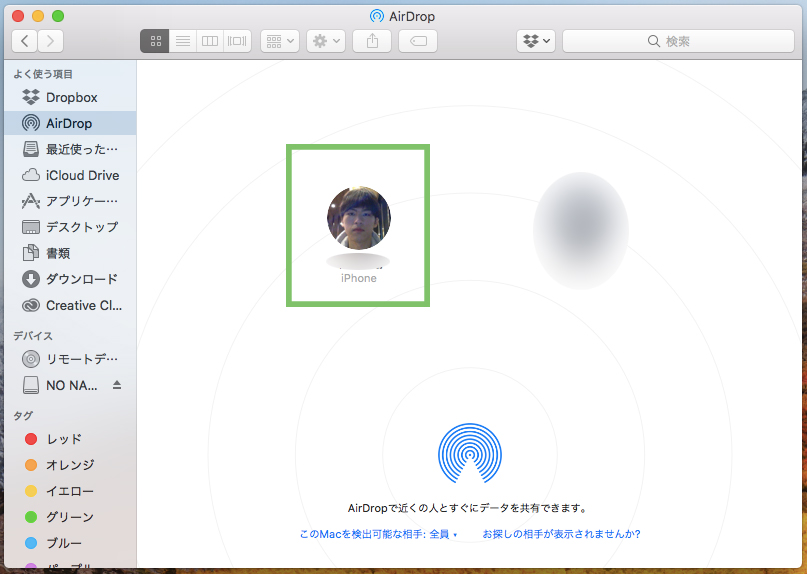Switch to Cover Flow view
Image resolution: width=807 pixels, height=574 pixels.
coord(237,41)
